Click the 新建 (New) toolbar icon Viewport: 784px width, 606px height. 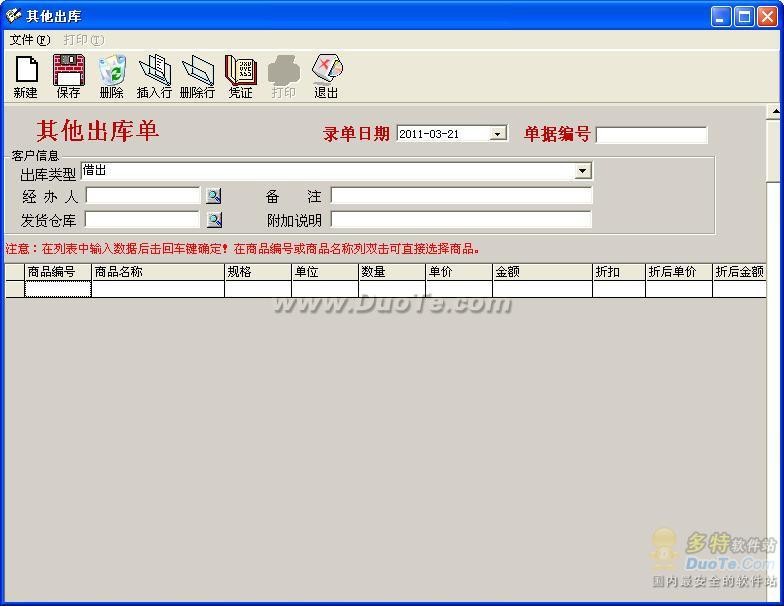tap(26, 77)
